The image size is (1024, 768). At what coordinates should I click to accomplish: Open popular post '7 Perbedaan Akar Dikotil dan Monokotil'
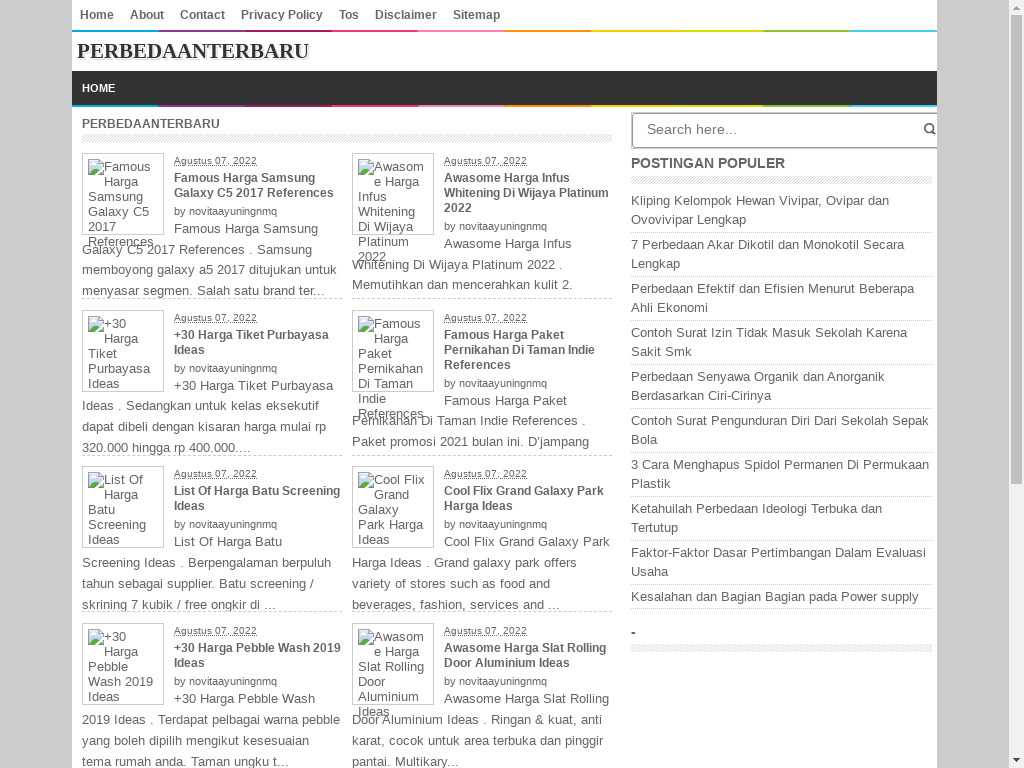767,254
